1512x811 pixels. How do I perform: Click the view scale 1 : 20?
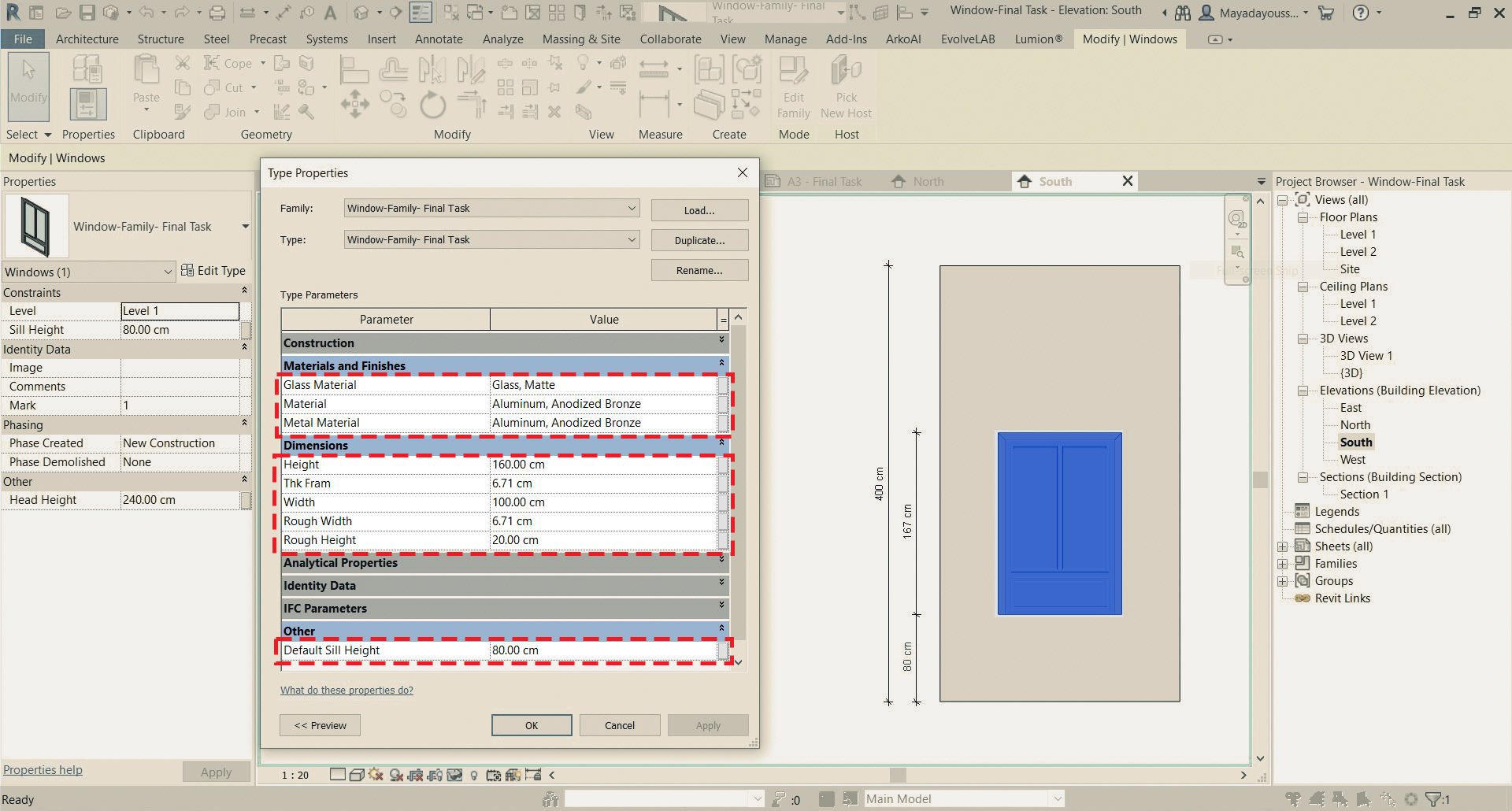tap(295, 775)
